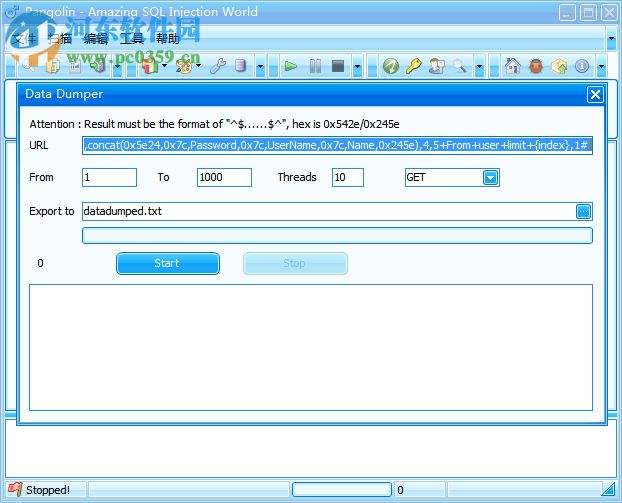
Task: Open the 文件 menu
Action: [25, 38]
